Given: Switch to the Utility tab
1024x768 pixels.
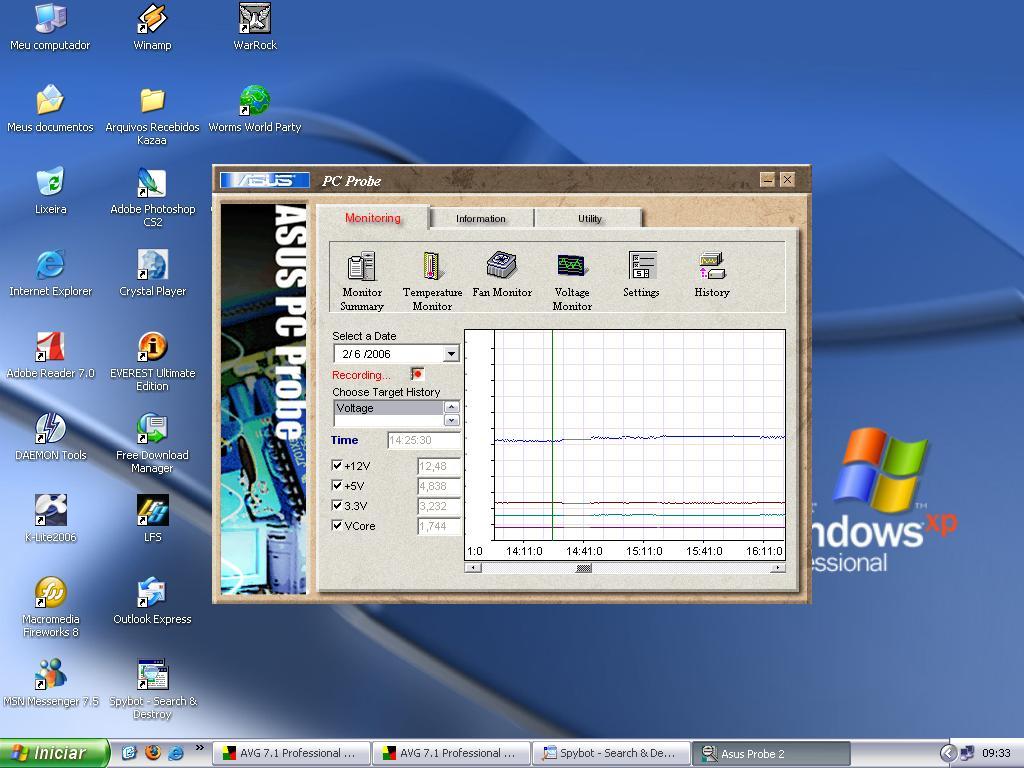Looking at the screenshot, I should (589, 219).
